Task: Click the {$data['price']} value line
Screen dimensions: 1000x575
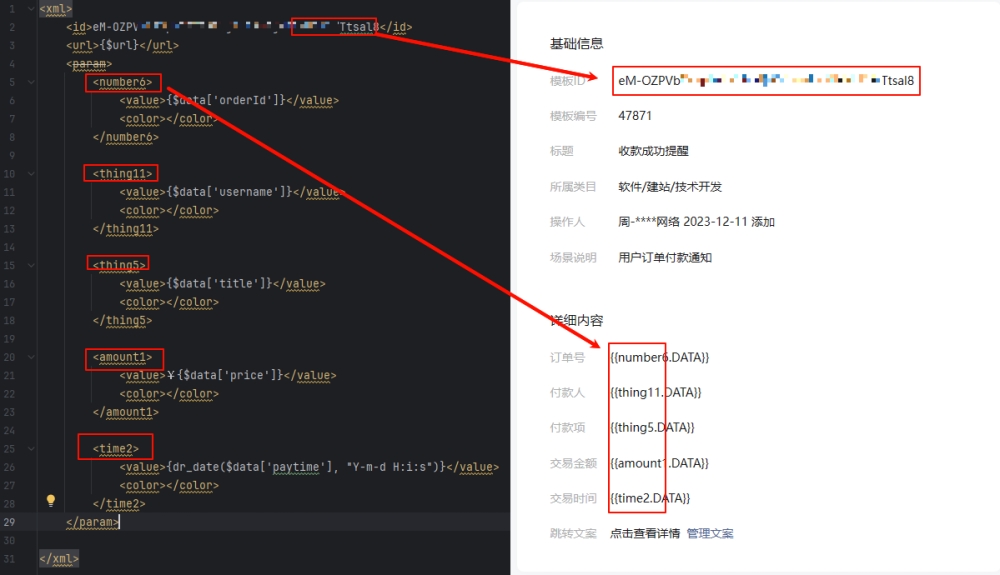Action: [228, 375]
